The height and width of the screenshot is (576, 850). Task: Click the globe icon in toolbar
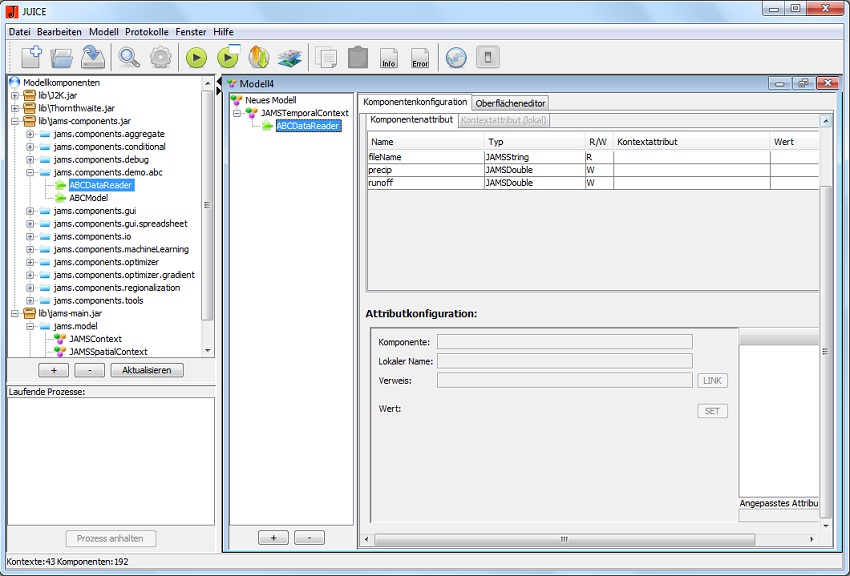(x=455, y=58)
